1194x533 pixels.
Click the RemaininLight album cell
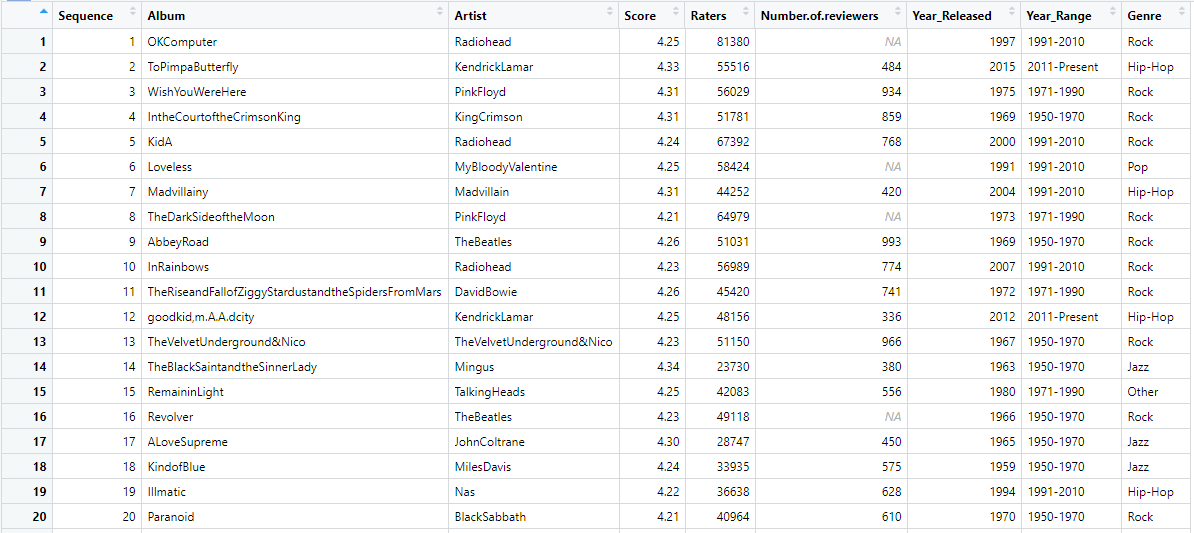(x=295, y=392)
